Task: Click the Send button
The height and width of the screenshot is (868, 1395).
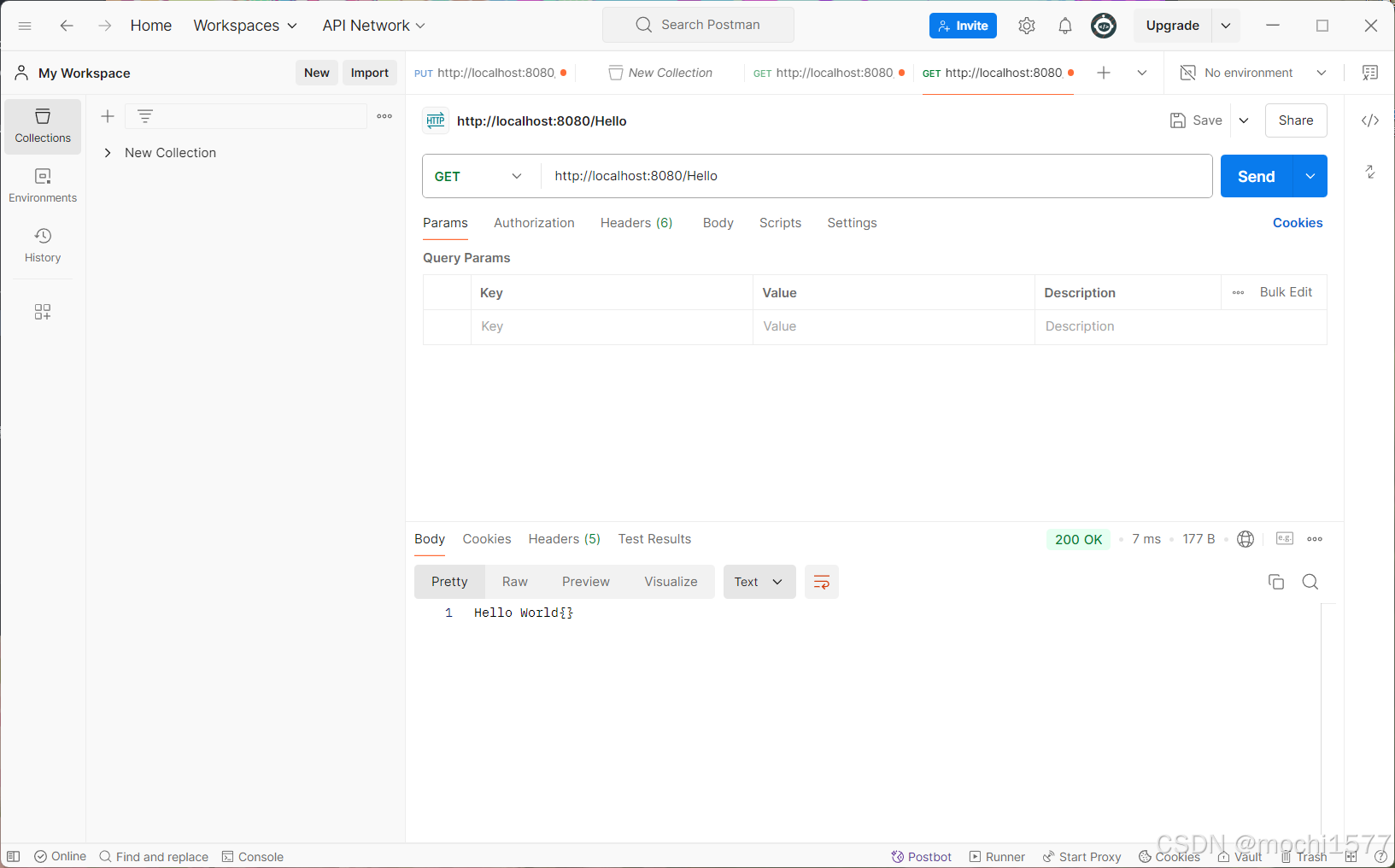Action: click(x=1257, y=176)
